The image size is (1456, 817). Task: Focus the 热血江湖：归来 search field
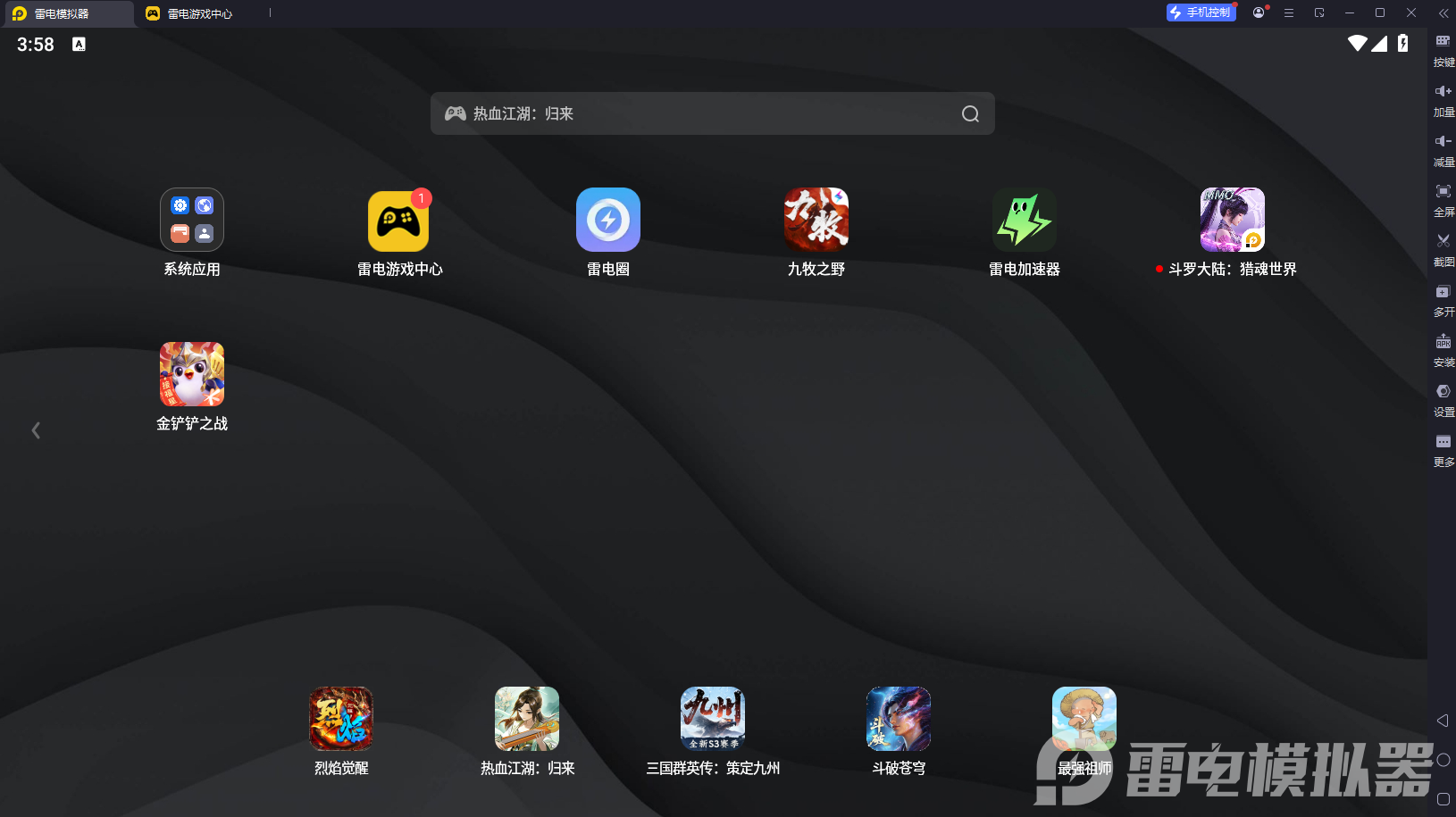pyautogui.click(x=713, y=113)
